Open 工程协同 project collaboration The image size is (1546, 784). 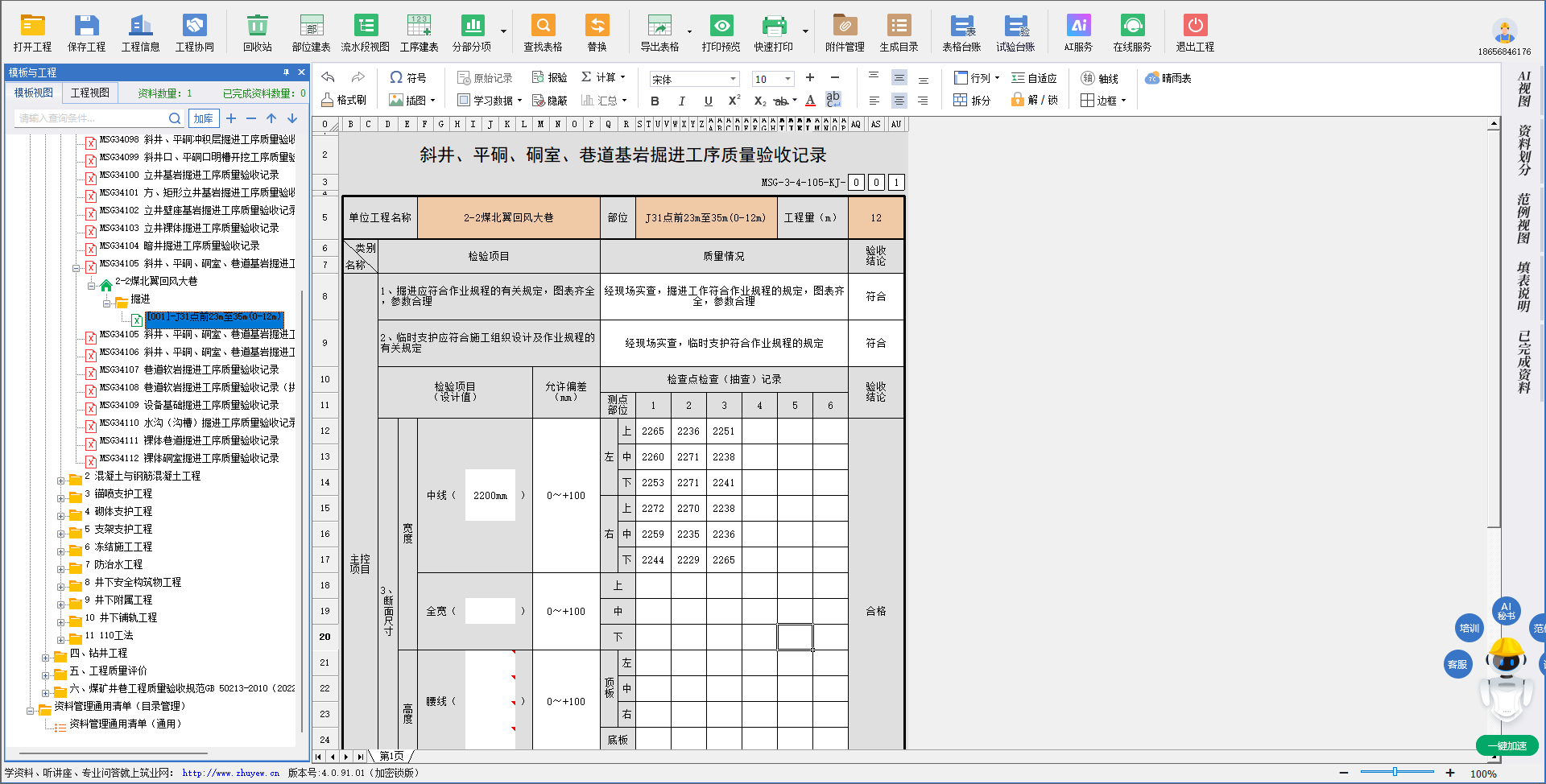[x=195, y=33]
